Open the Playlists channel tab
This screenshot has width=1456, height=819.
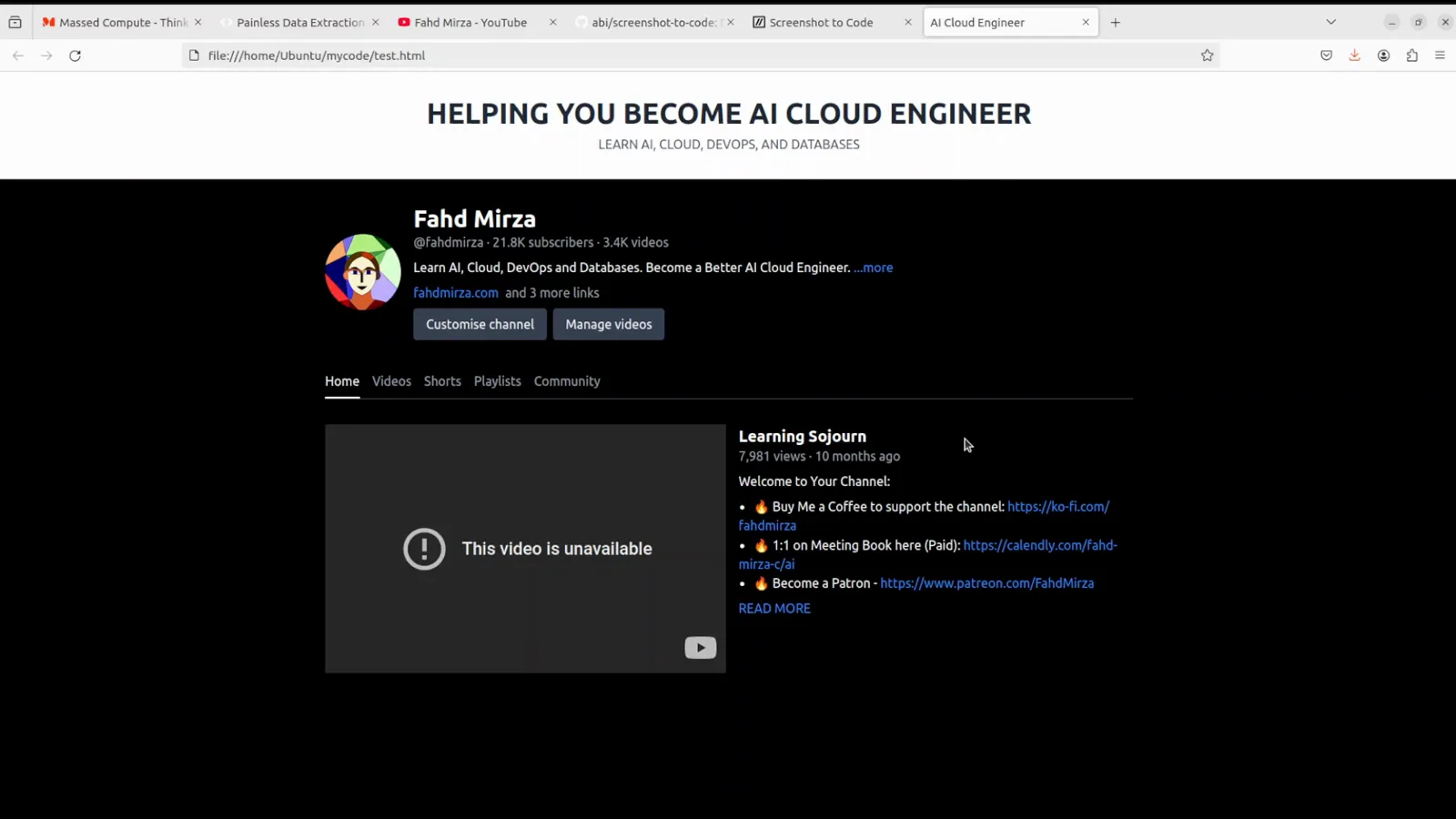(497, 381)
